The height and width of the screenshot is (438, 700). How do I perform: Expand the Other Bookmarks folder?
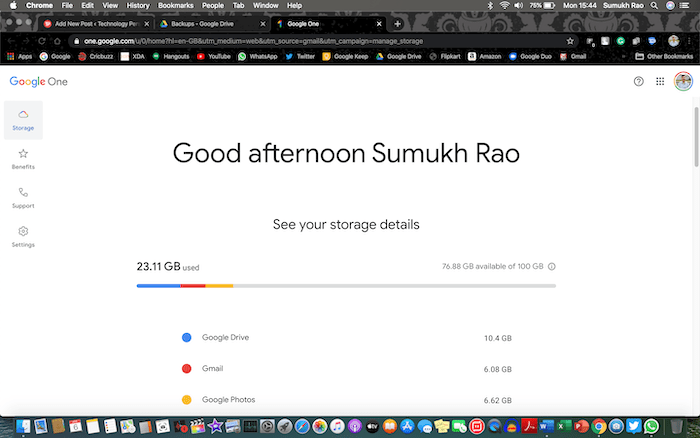coord(664,56)
